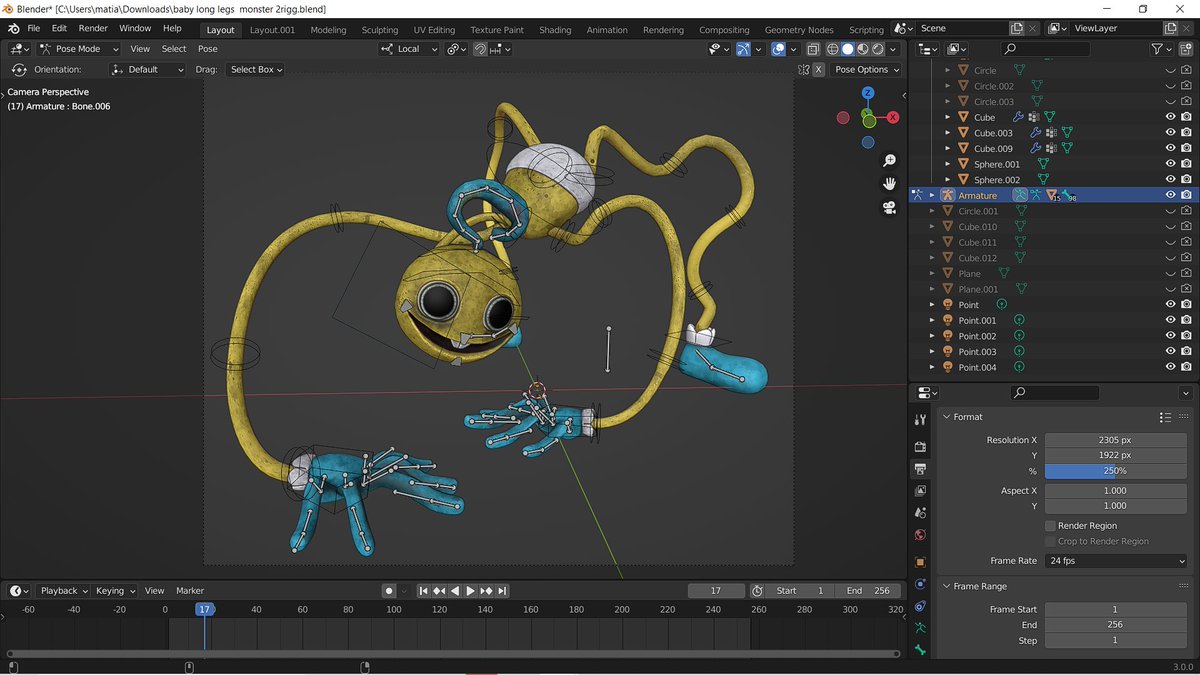Toggle the camera view gizmo
The width and height of the screenshot is (1200, 675).
[889, 208]
